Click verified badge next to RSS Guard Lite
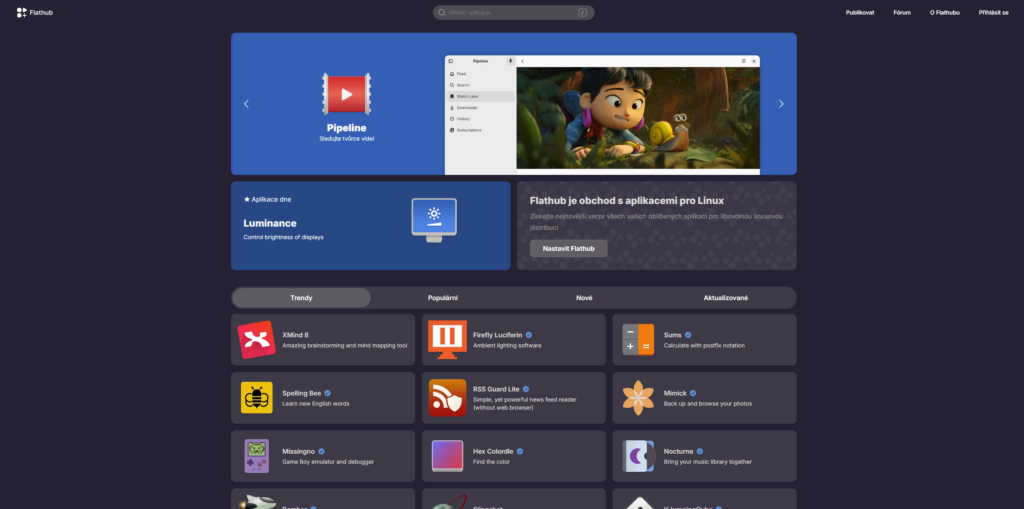The image size is (1024, 509). tap(526, 389)
